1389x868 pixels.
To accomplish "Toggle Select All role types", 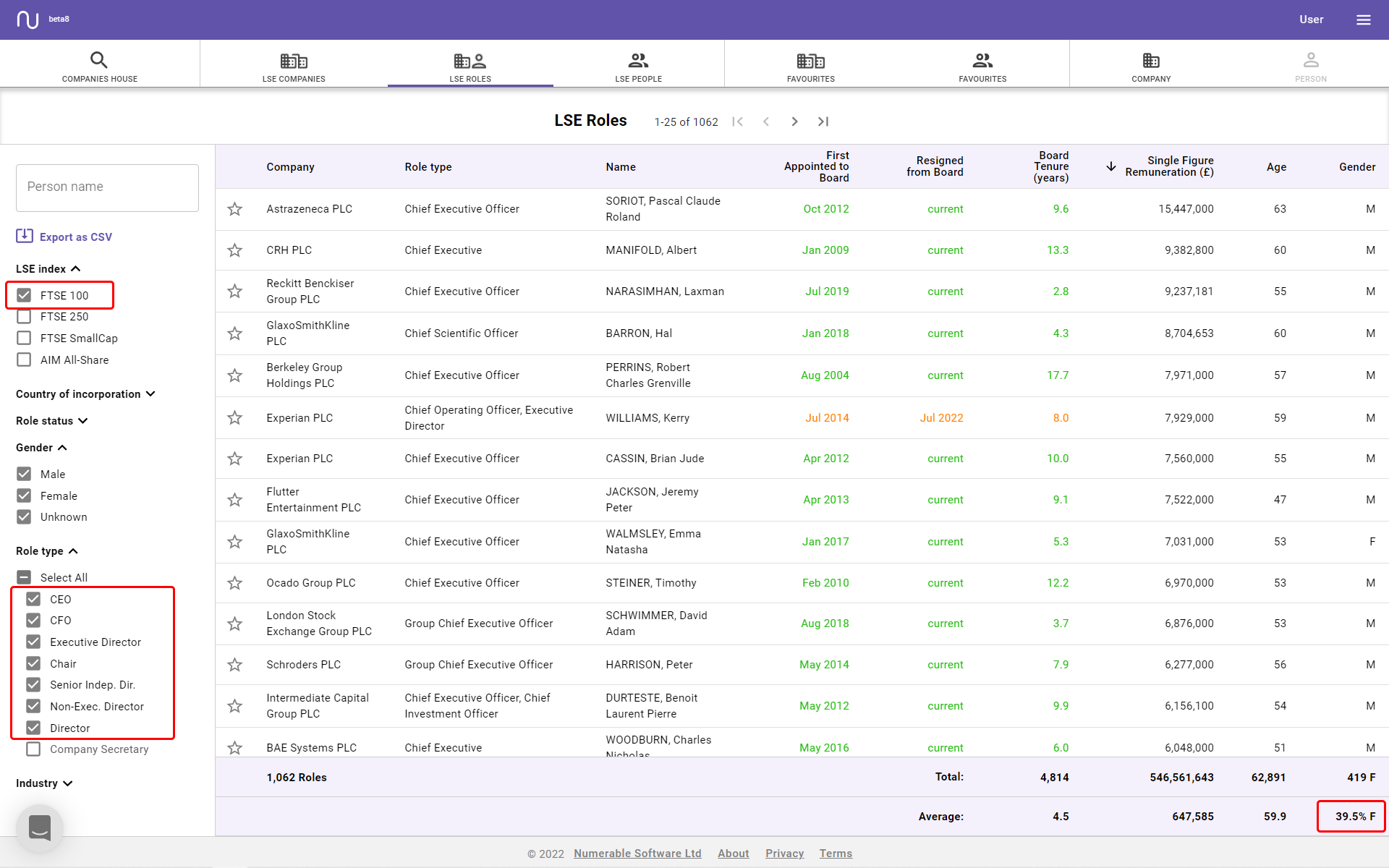I will tap(24, 577).
